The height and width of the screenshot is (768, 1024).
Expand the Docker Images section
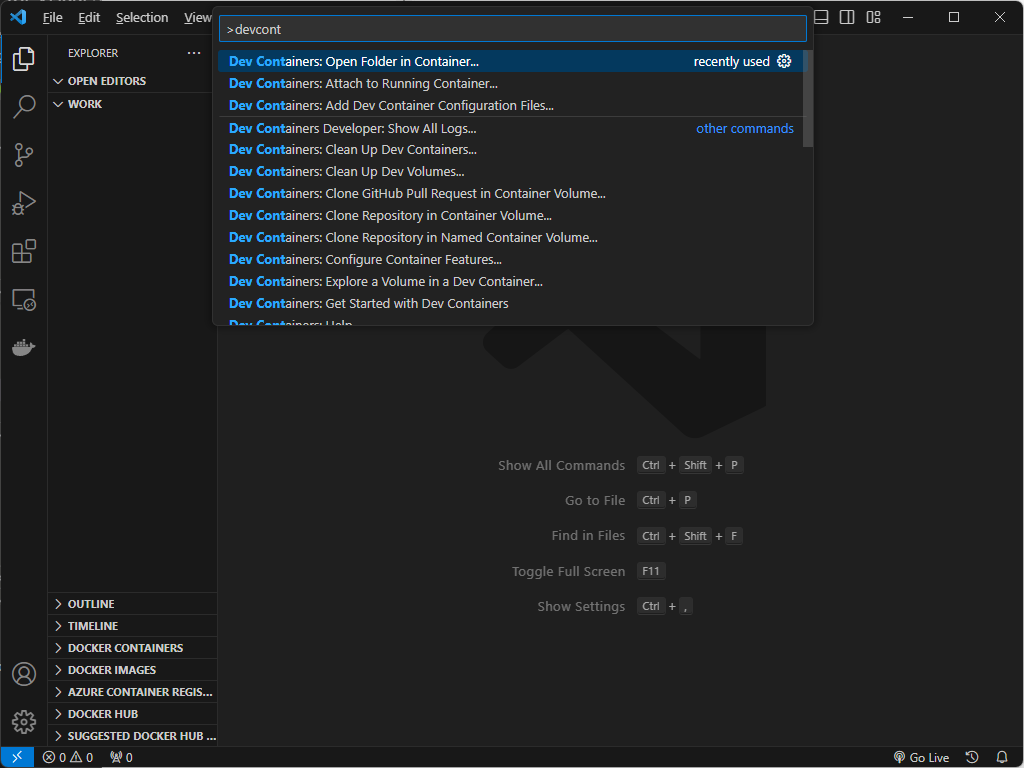[132, 670]
